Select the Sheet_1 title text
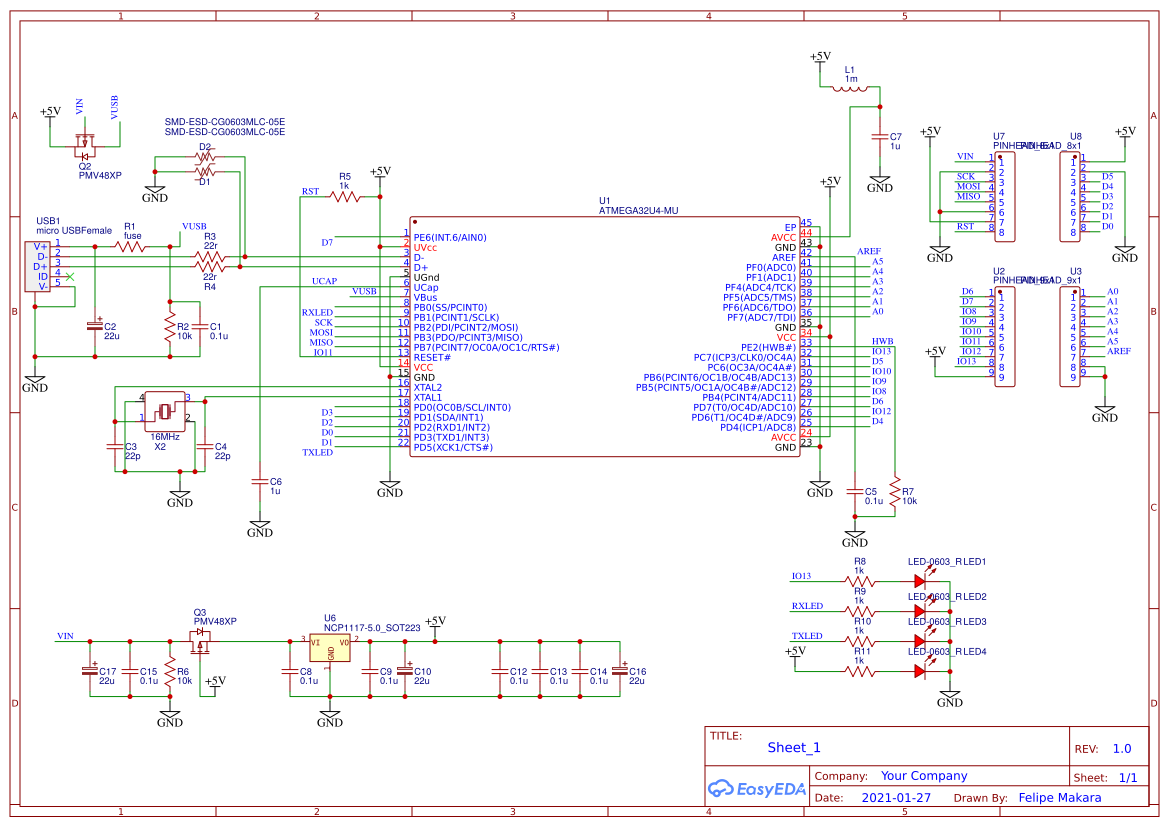This screenshot has width=1169, height=827. (x=792, y=747)
